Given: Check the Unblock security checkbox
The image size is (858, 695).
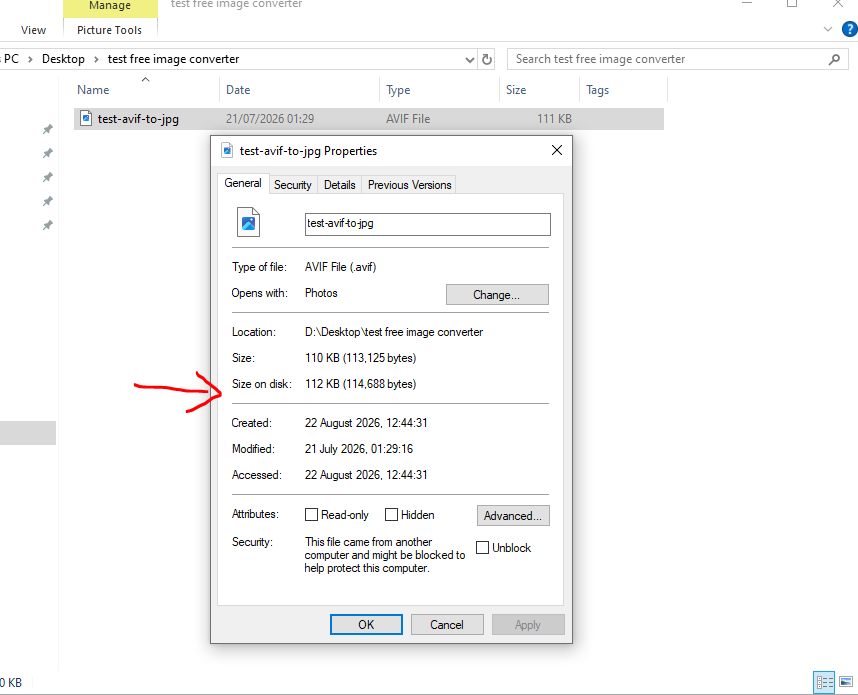Looking at the screenshot, I should click(x=482, y=547).
